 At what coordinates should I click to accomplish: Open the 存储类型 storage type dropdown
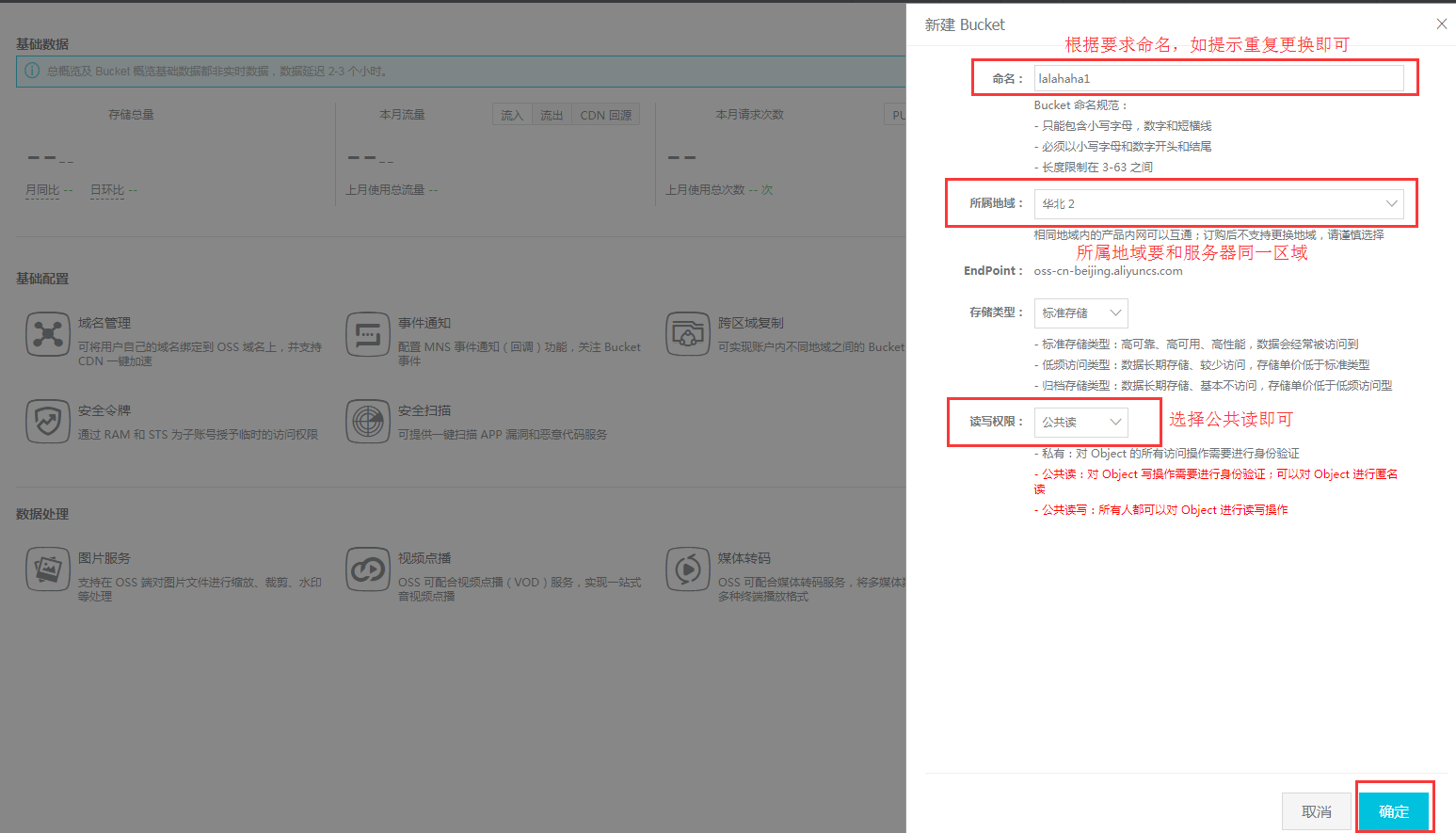tap(1080, 312)
